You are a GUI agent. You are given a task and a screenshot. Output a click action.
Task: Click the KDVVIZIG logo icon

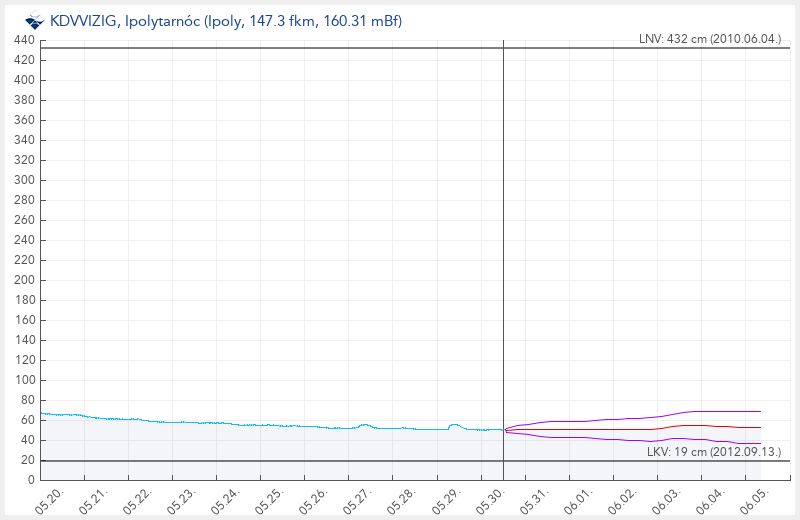[x=35, y=21]
